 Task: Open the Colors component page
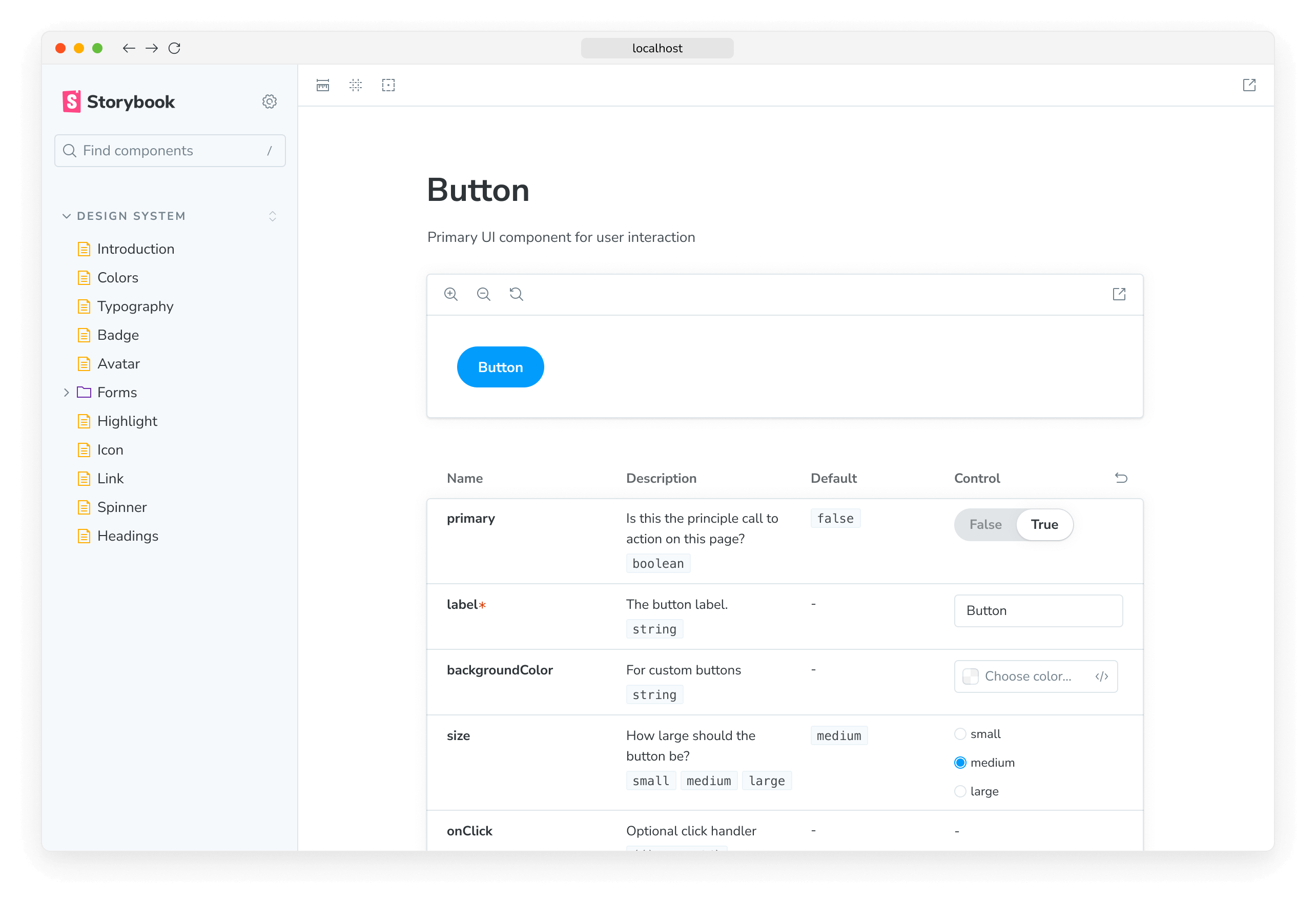[x=117, y=277]
